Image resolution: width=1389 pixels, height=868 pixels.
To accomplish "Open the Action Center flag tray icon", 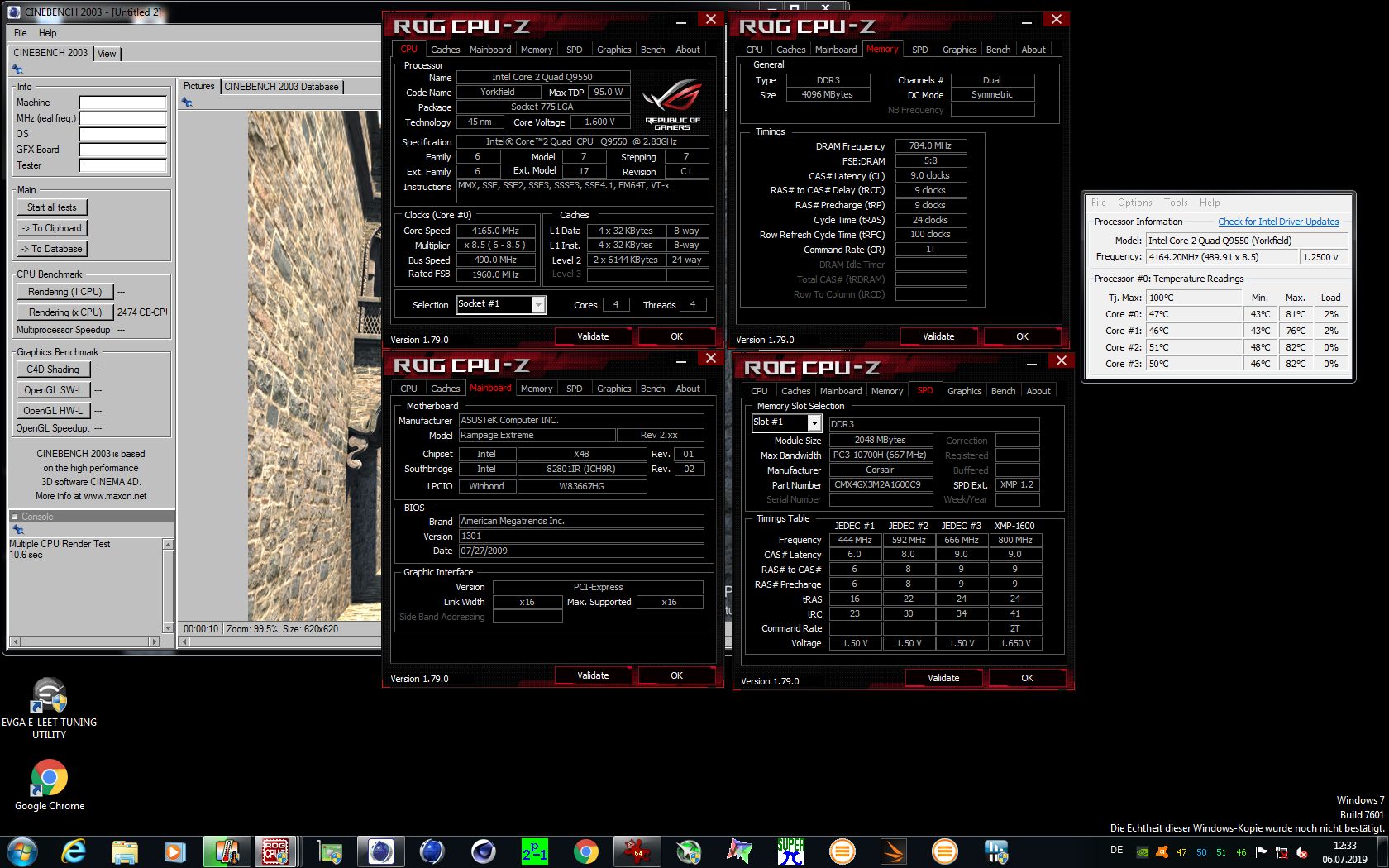I will click(1262, 852).
